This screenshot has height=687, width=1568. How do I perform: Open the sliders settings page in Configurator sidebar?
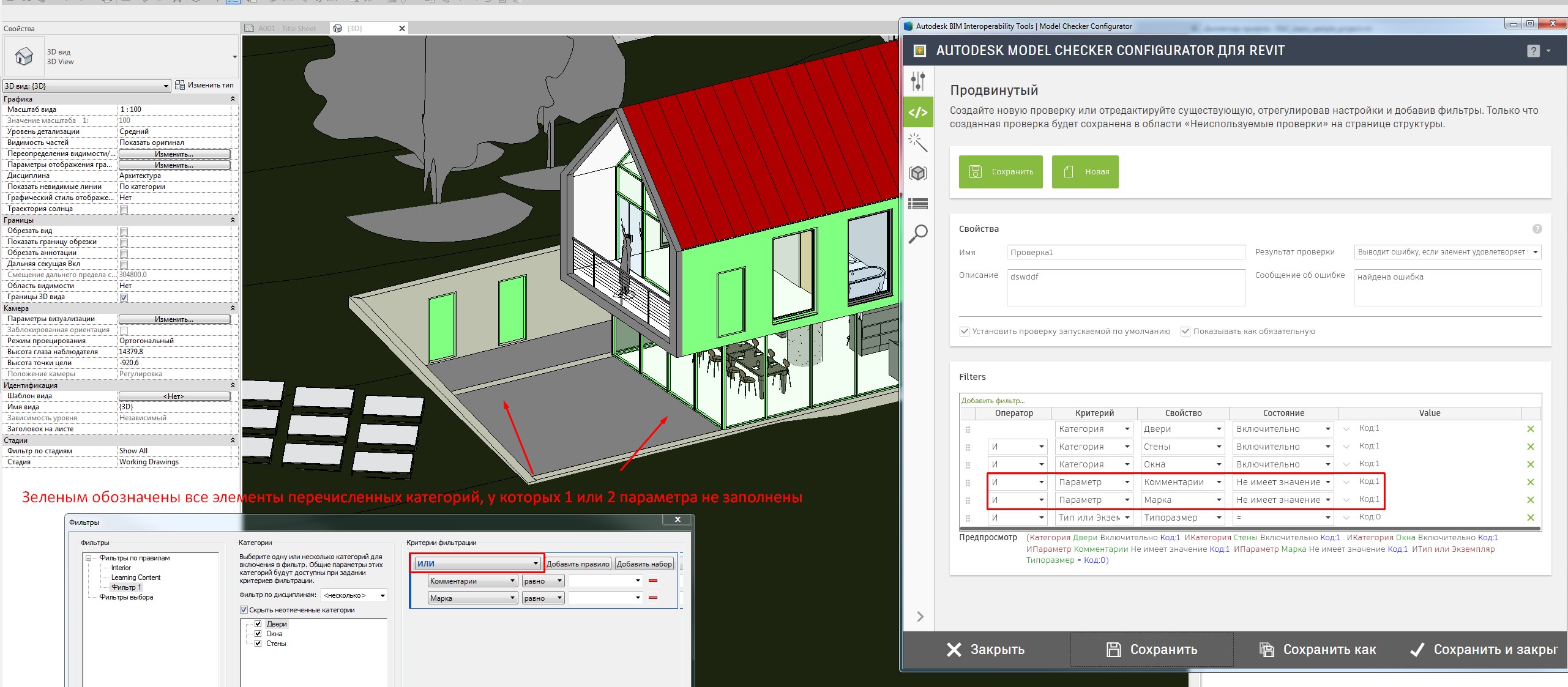[917, 81]
